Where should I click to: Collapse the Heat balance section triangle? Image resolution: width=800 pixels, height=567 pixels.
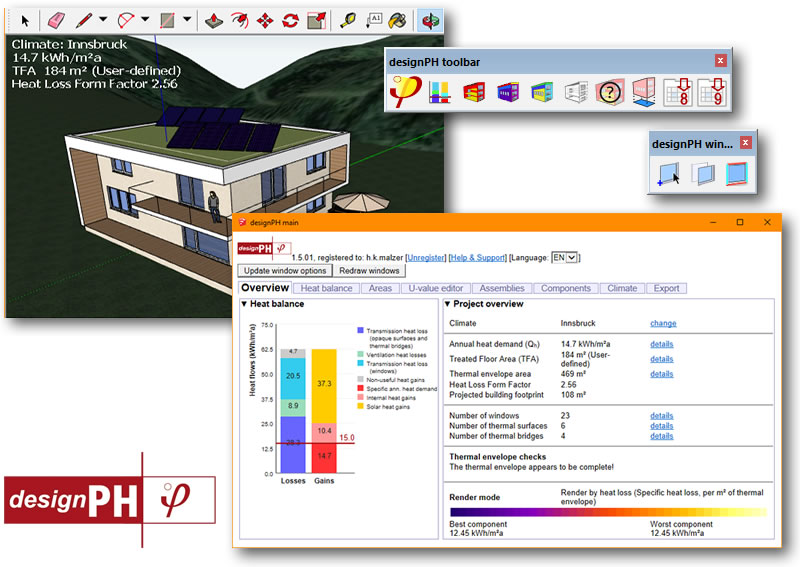coord(244,304)
